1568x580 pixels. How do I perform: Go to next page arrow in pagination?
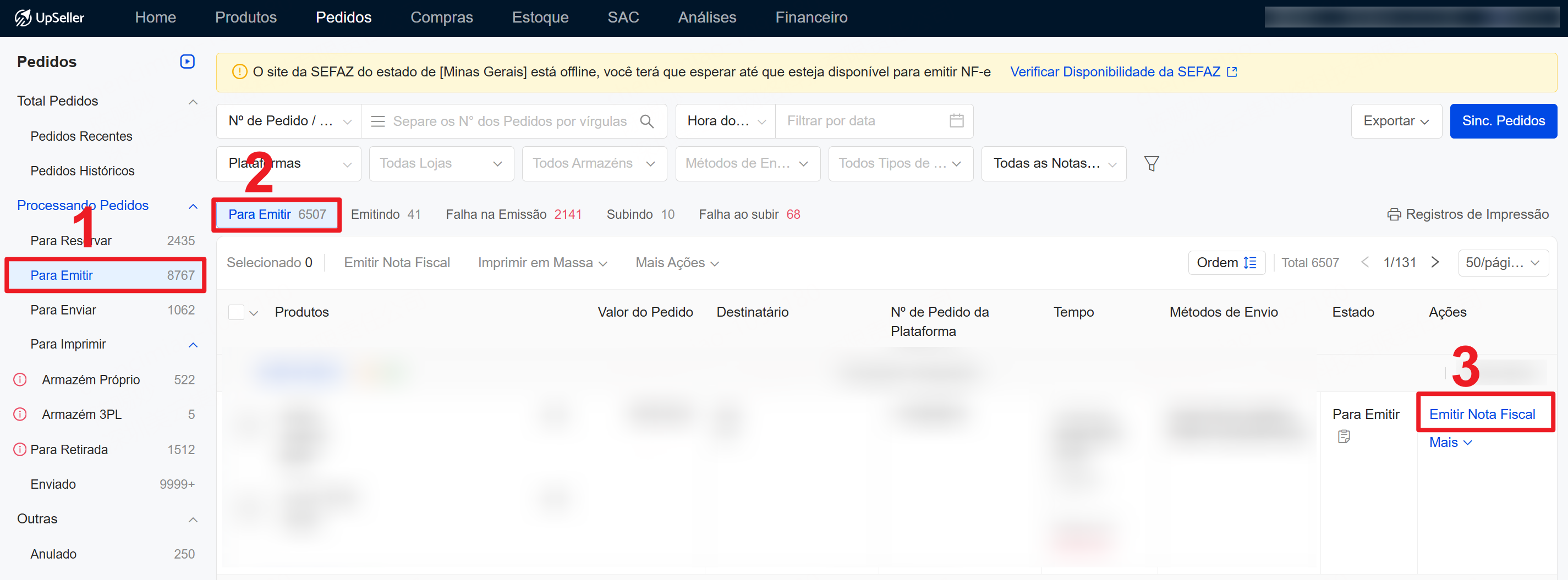point(1435,263)
